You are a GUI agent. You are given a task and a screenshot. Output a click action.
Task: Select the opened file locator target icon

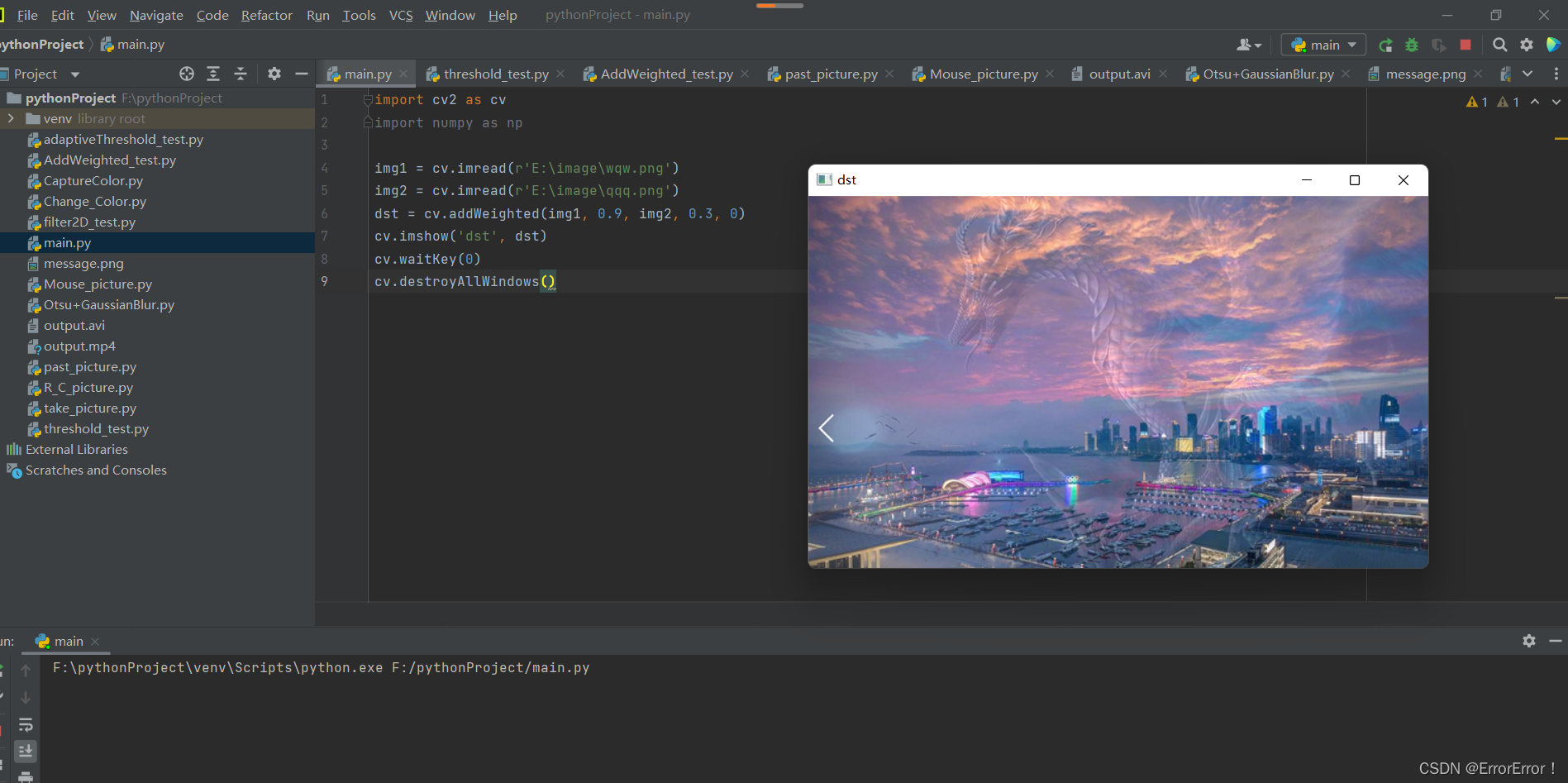pyautogui.click(x=187, y=74)
